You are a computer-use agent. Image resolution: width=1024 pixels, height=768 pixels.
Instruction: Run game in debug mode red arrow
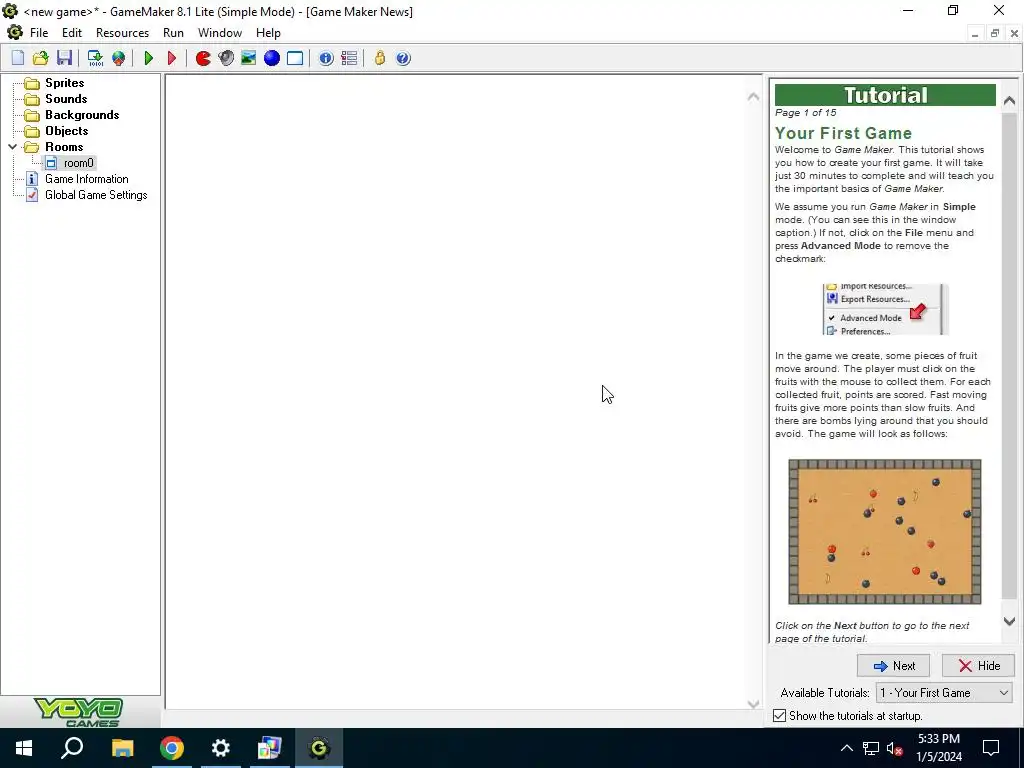click(x=172, y=58)
